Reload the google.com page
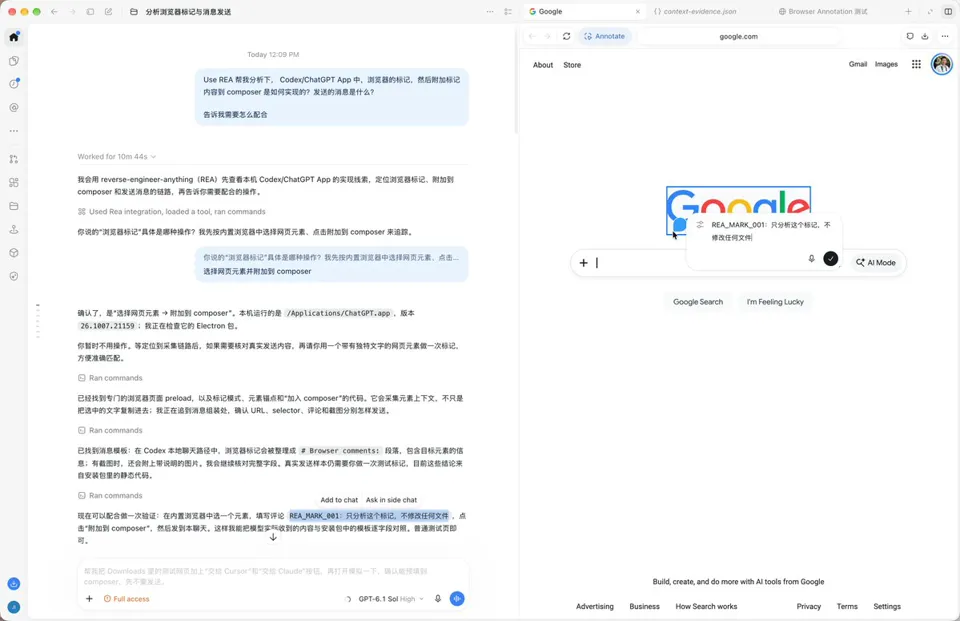 pos(566,36)
